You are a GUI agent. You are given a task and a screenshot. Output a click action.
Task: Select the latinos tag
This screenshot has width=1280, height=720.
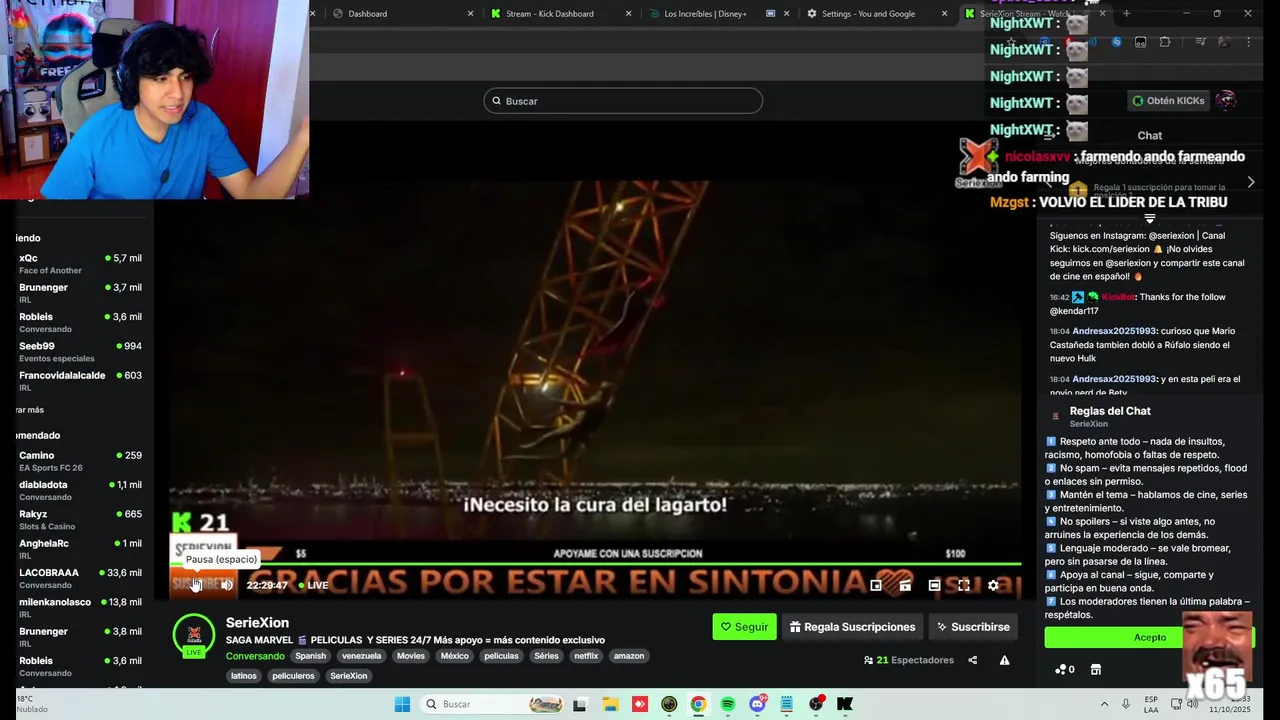pos(244,676)
